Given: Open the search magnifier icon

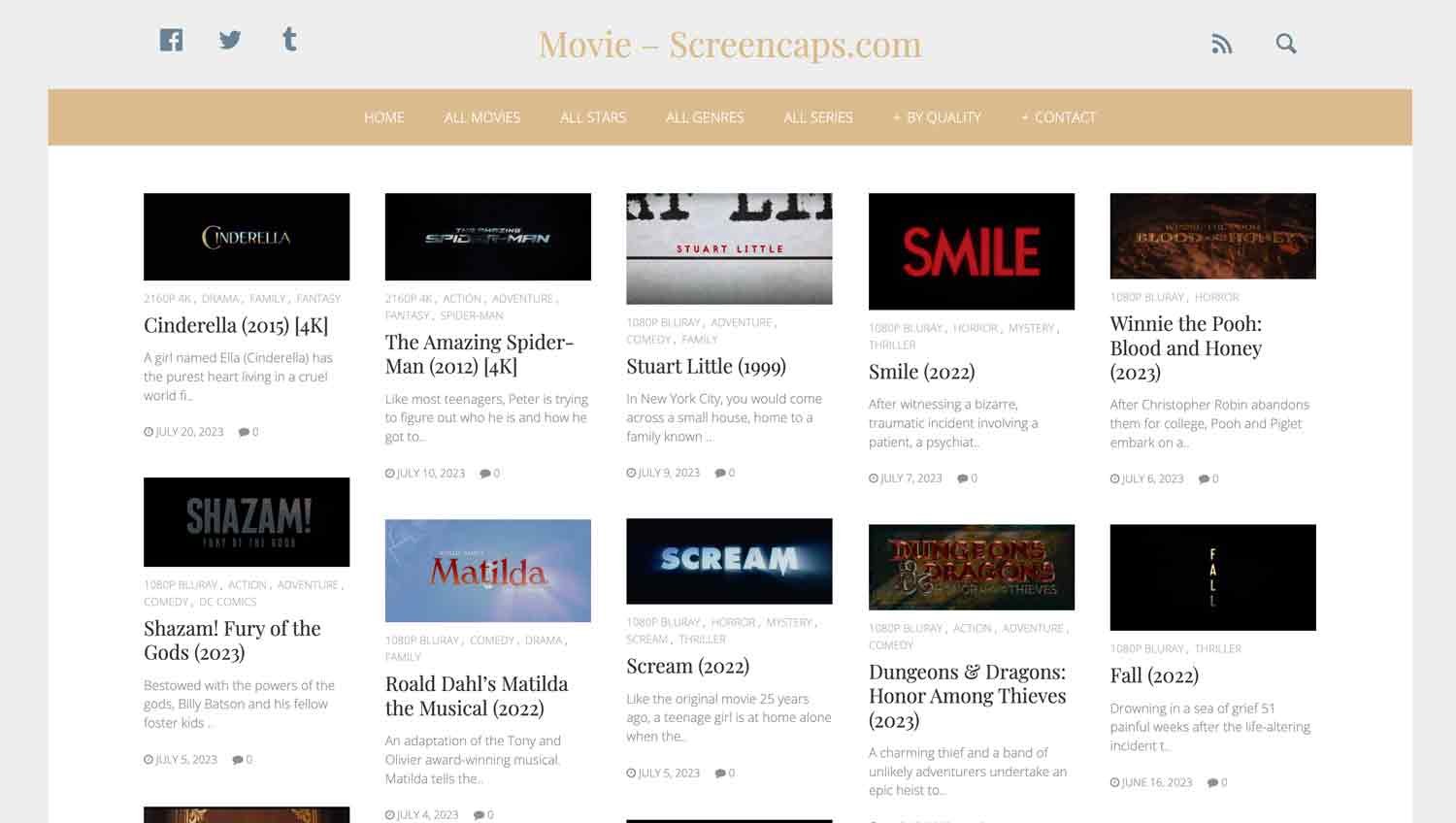Looking at the screenshot, I should coord(1286,44).
